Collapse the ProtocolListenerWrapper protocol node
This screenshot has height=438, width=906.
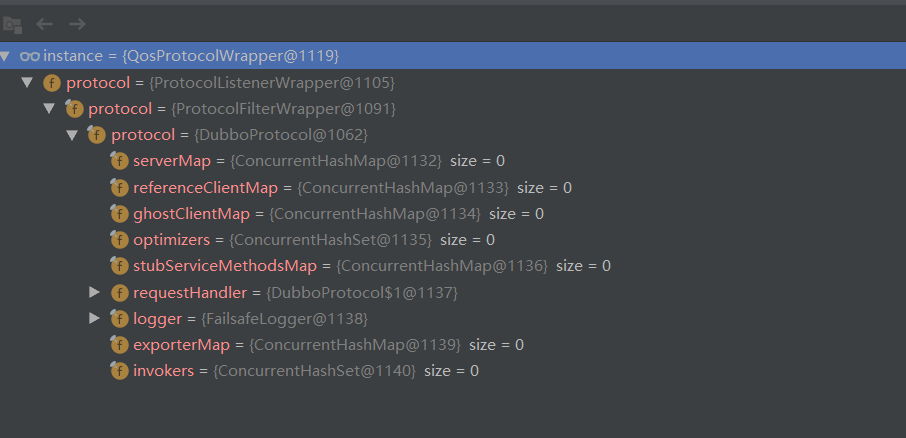pyautogui.click(x=28, y=82)
